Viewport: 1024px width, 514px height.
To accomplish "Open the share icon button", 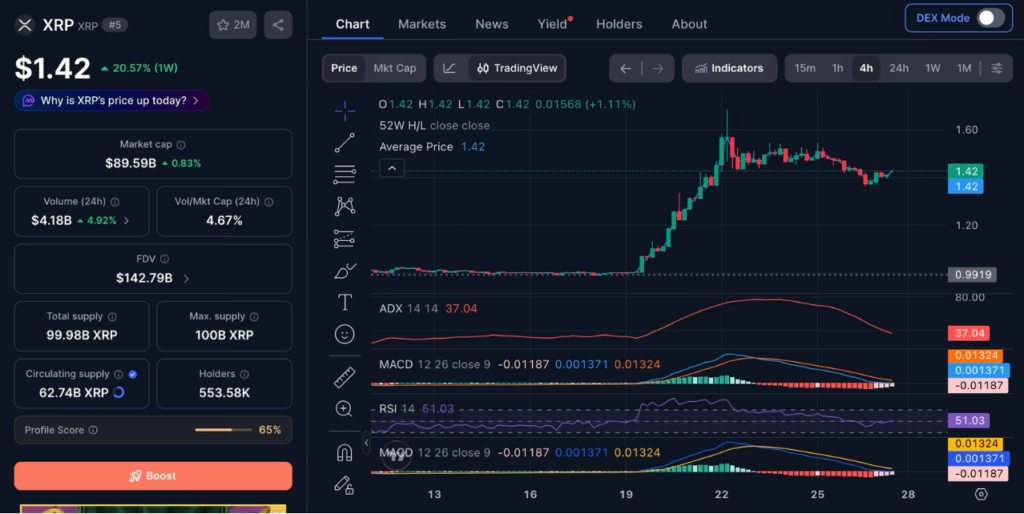I will [278, 25].
